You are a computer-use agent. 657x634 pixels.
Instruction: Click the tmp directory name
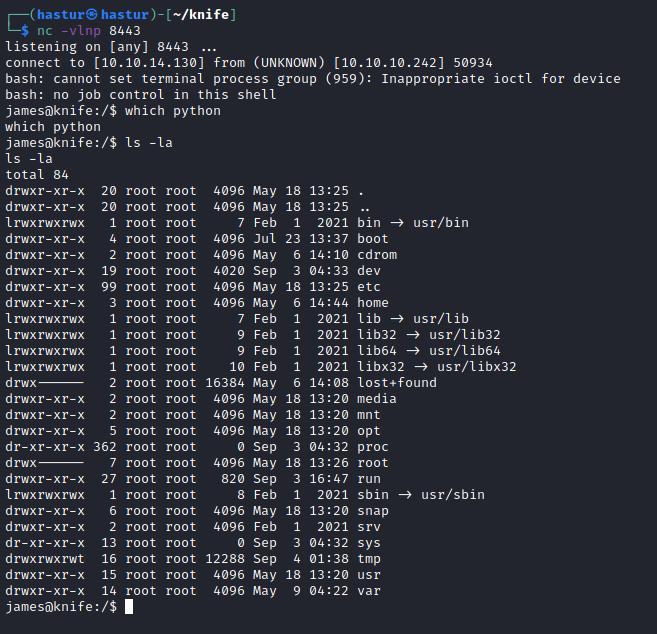point(369,559)
